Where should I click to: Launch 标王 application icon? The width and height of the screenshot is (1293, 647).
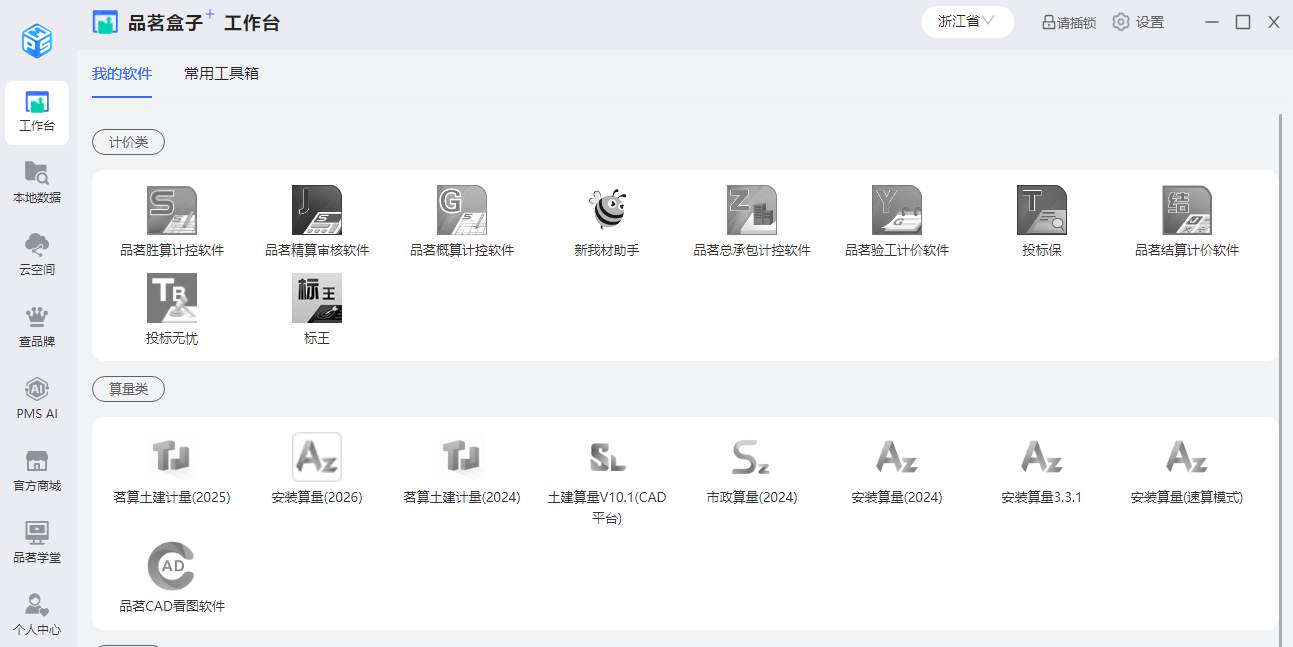(x=316, y=299)
